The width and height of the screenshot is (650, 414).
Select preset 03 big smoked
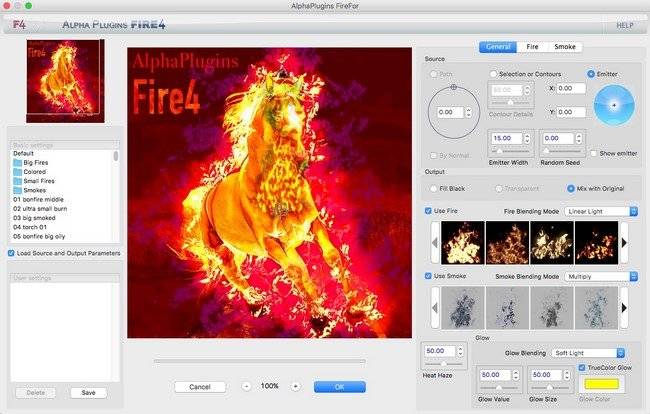pyautogui.click(x=34, y=218)
